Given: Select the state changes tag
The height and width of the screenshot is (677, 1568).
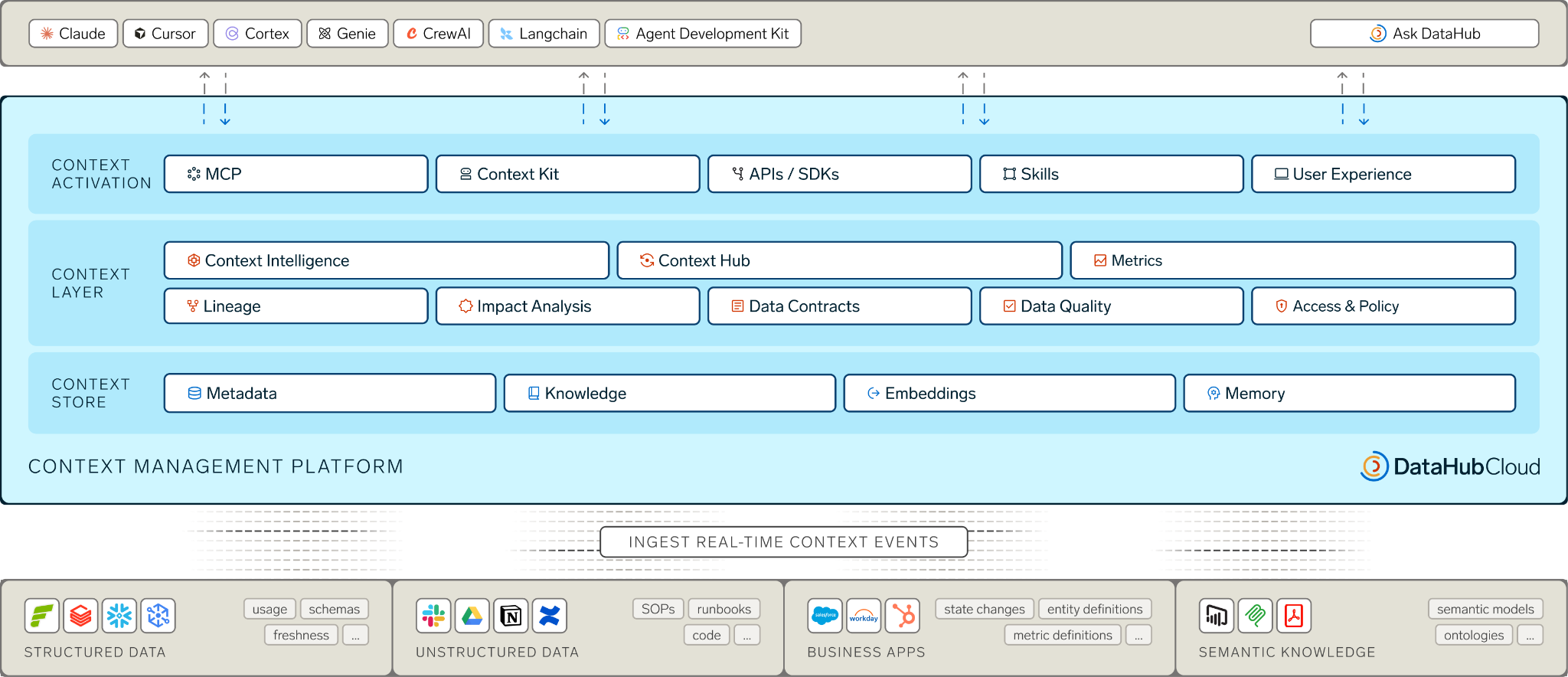Looking at the screenshot, I should pos(985,609).
